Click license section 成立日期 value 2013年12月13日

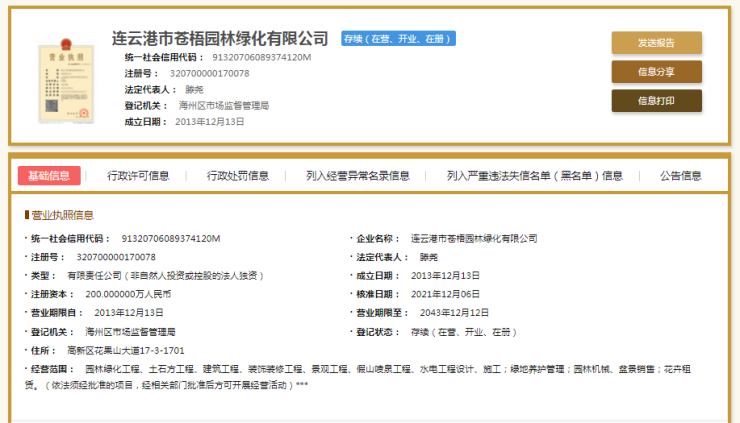click(445, 276)
